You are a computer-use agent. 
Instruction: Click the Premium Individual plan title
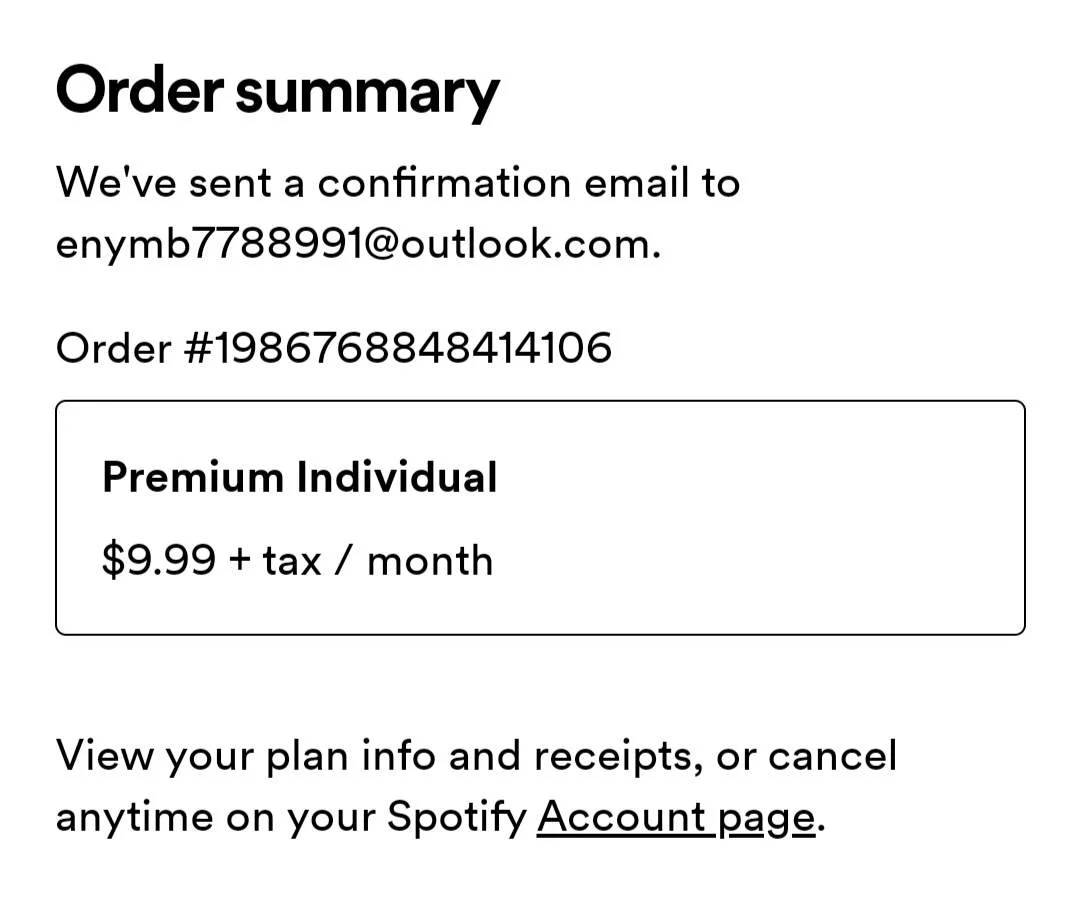(x=300, y=477)
